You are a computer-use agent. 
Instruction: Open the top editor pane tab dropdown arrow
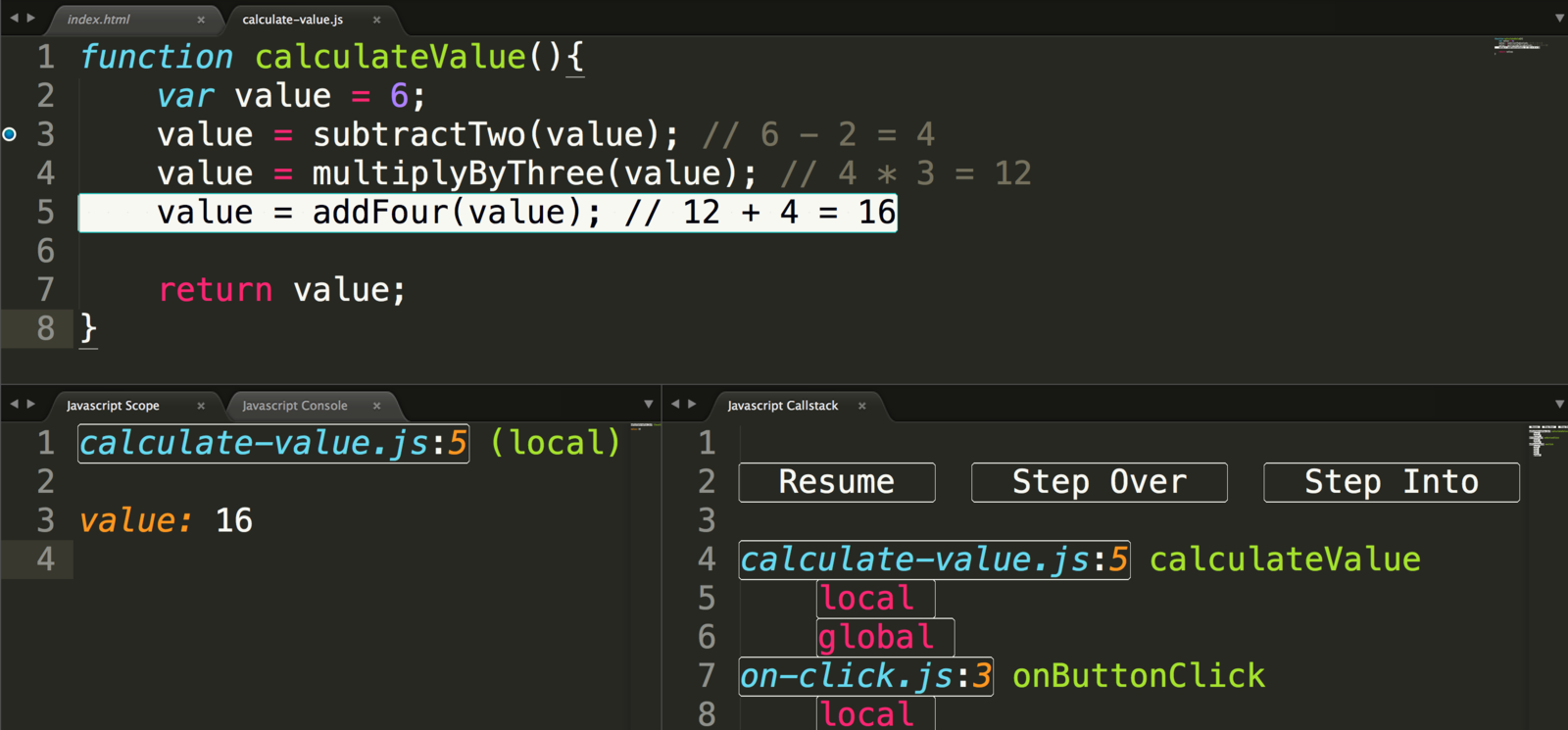tap(1559, 19)
